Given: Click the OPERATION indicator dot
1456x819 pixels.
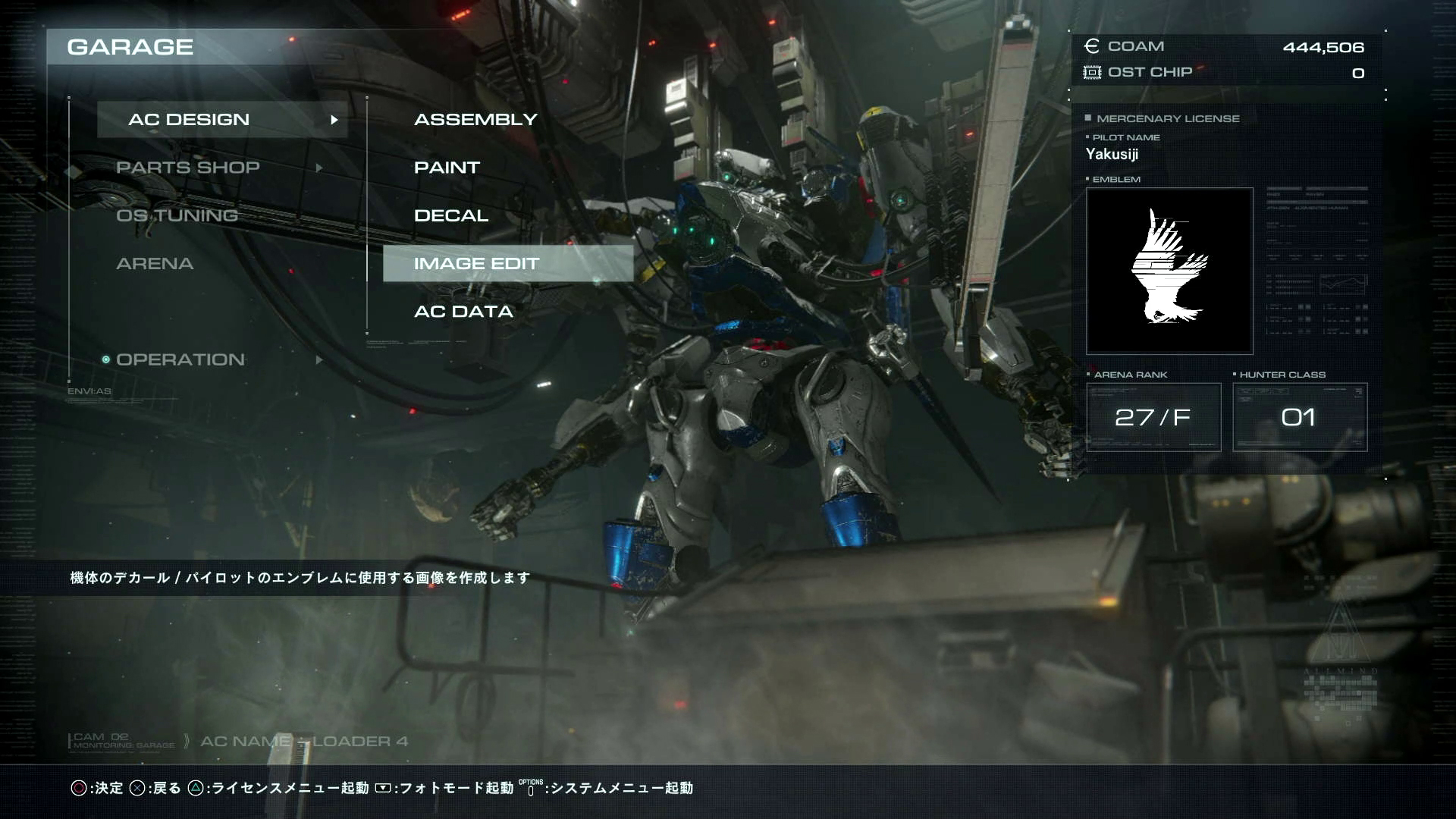Looking at the screenshot, I should click(106, 359).
